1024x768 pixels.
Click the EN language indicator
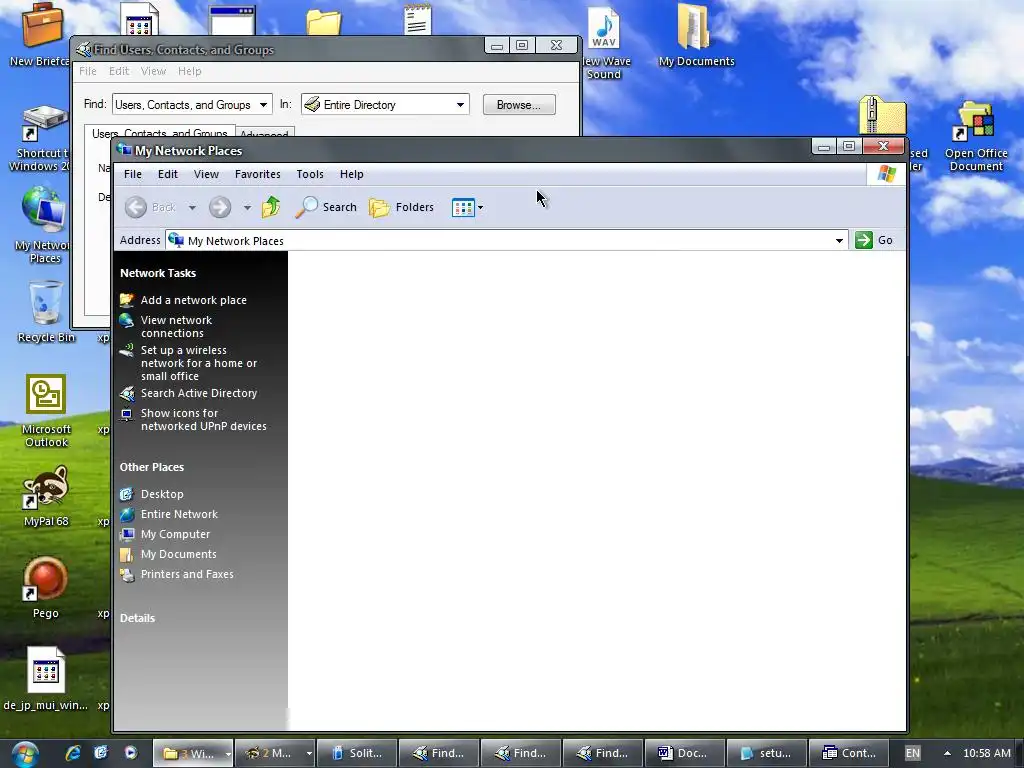point(912,753)
